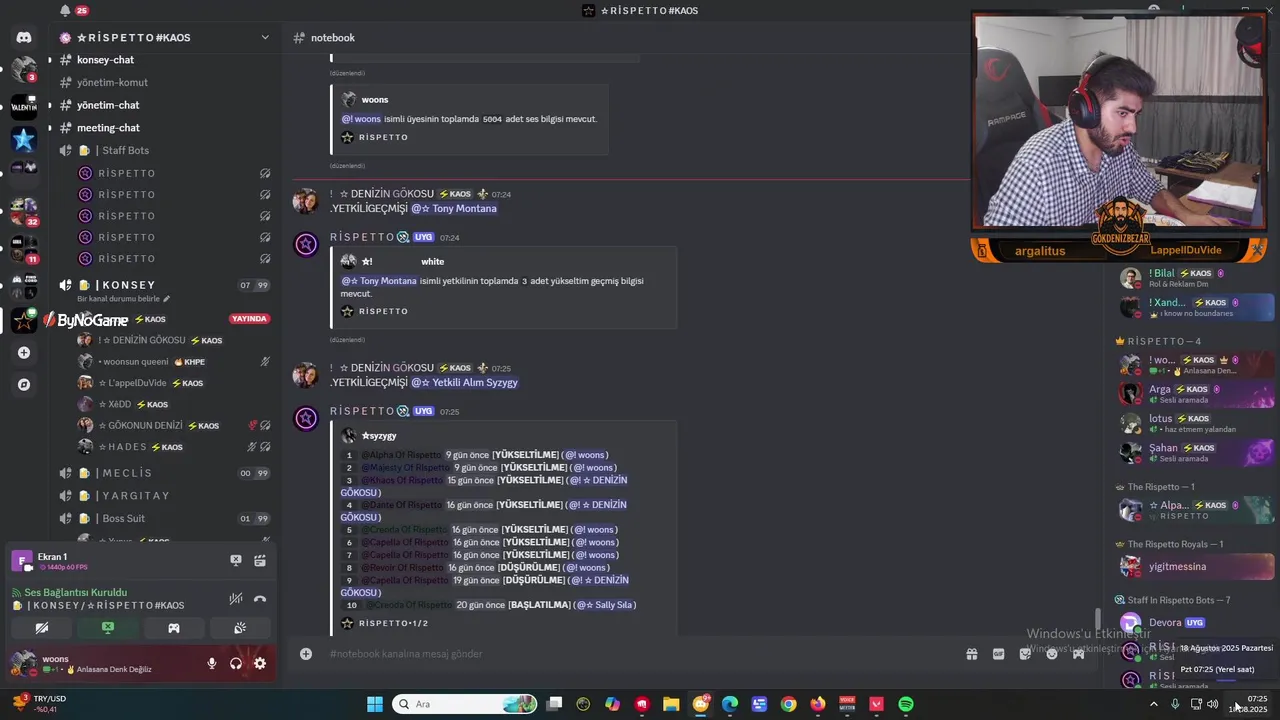
Task: Show hidden system tray icons chevron
Action: coord(1153,704)
